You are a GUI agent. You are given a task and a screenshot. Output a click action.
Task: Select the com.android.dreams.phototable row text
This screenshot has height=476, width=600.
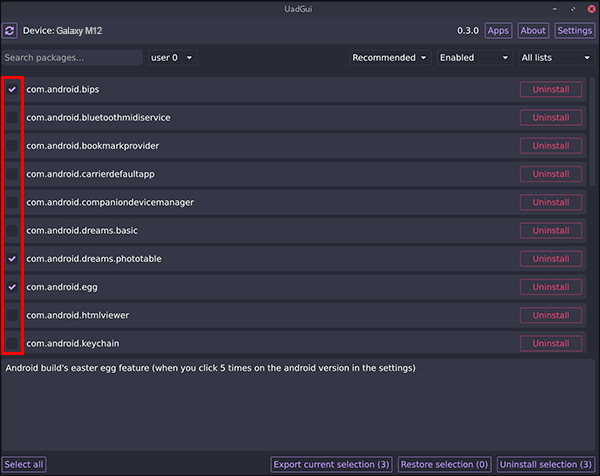(94, 259)
